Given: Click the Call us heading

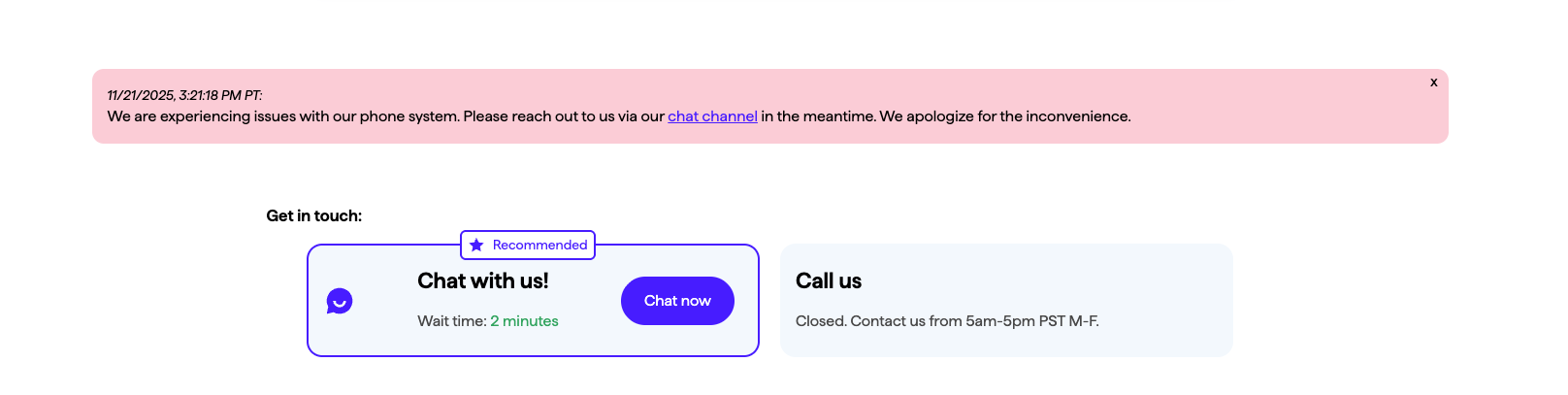Looking at the screenshot, I should click(x=828, y=281).
